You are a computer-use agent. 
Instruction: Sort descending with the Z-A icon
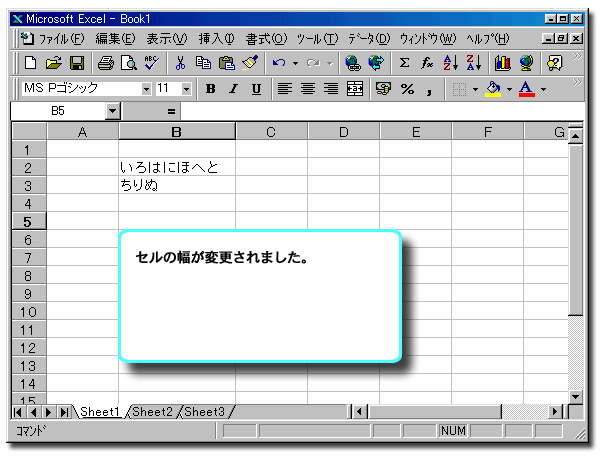tap(473, 63)
